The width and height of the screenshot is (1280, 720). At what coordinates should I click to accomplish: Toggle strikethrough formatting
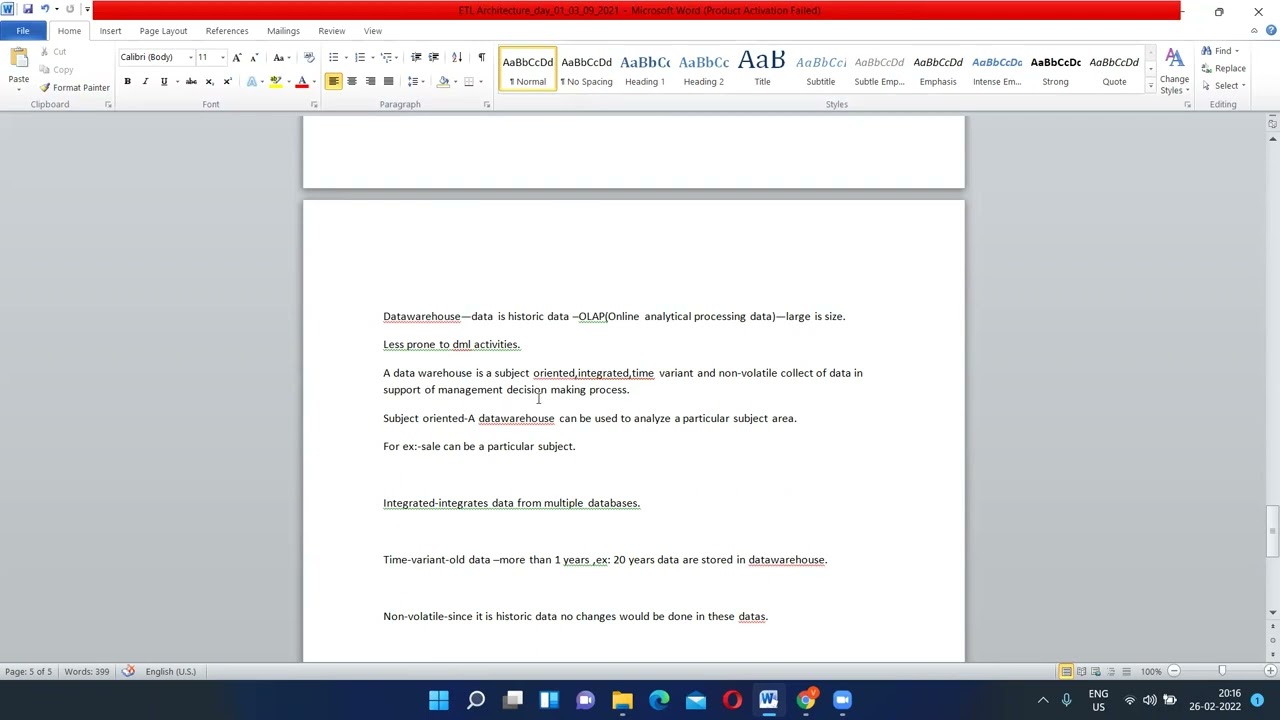tap(191, 81)
